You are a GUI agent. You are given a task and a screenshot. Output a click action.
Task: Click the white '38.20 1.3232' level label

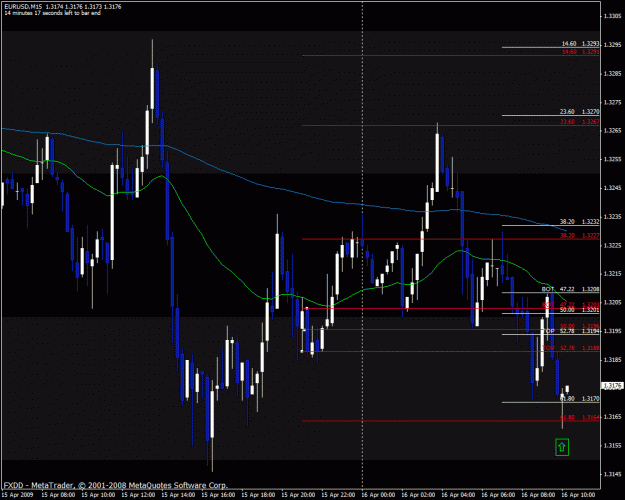point(579,222)
